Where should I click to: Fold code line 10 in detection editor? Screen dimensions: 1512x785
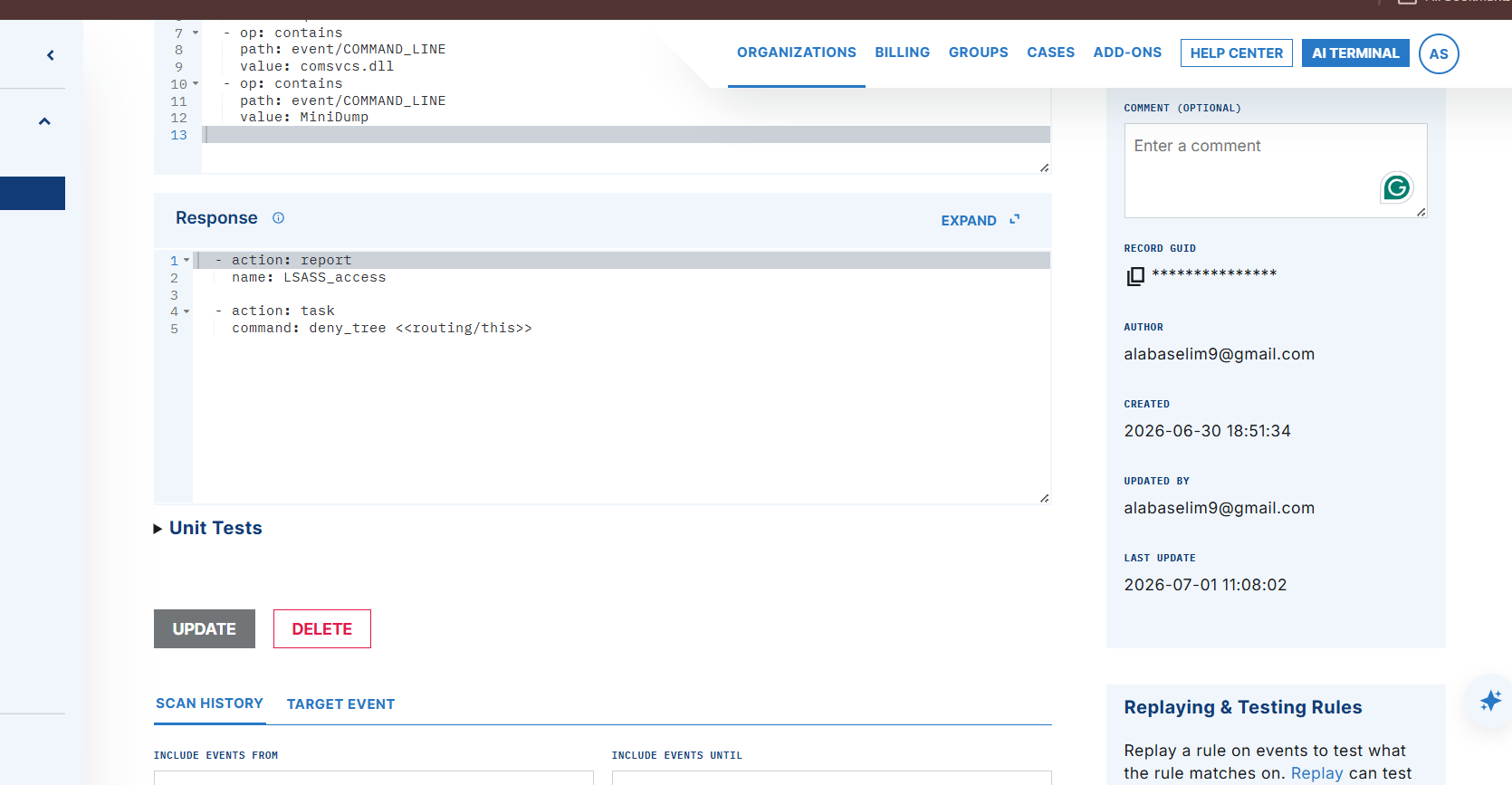tap(196, 83)
